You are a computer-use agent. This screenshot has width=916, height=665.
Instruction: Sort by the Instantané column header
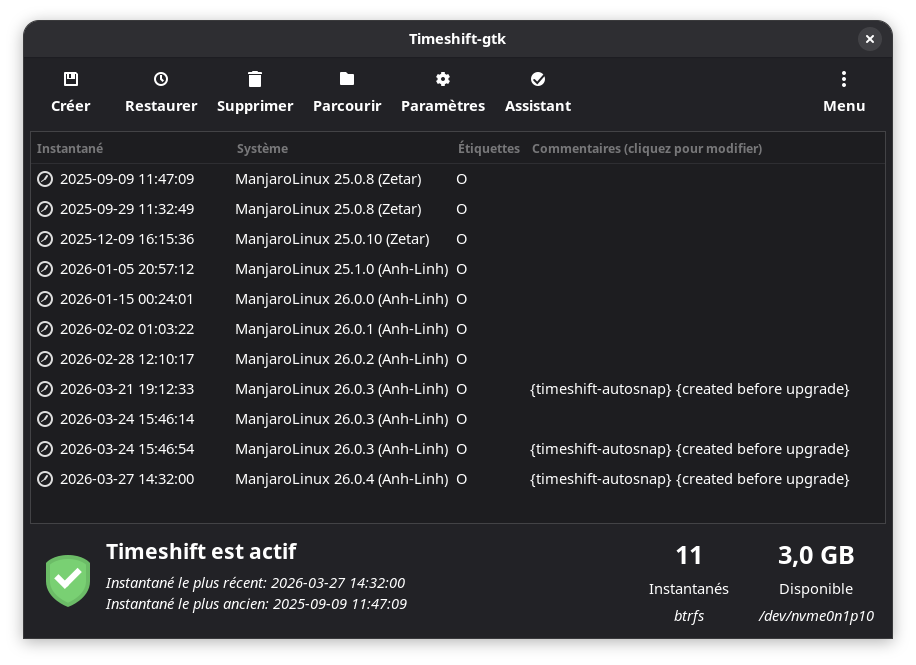(x=70, y=149)
